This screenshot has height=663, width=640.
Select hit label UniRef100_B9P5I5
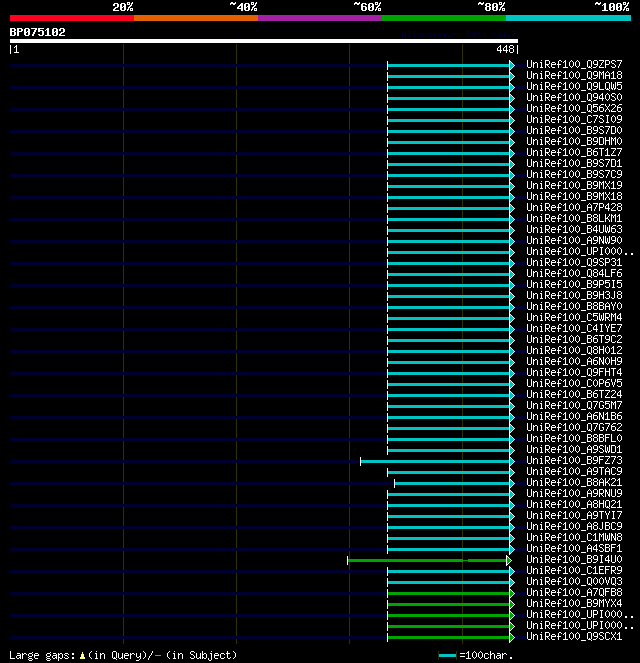574,284
